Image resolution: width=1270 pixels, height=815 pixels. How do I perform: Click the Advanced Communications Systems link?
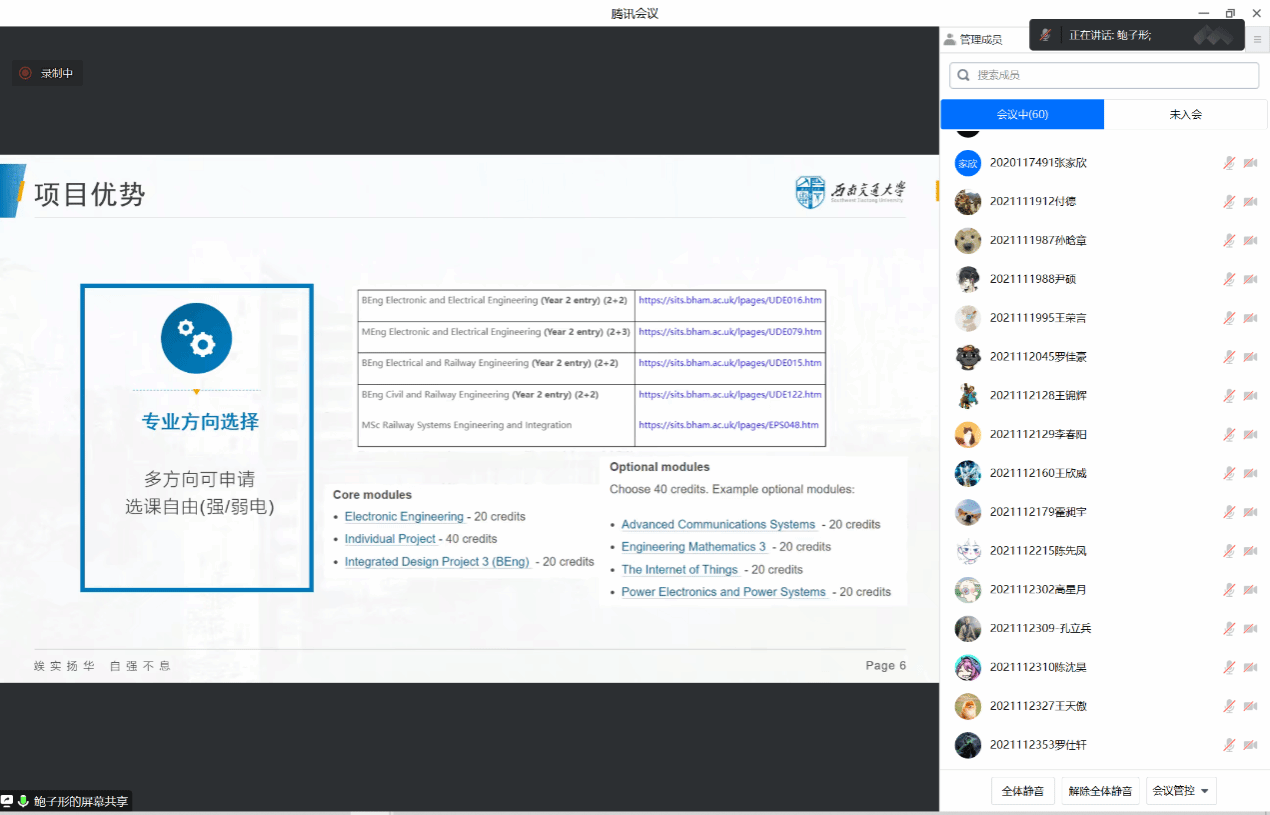[718, 524]
